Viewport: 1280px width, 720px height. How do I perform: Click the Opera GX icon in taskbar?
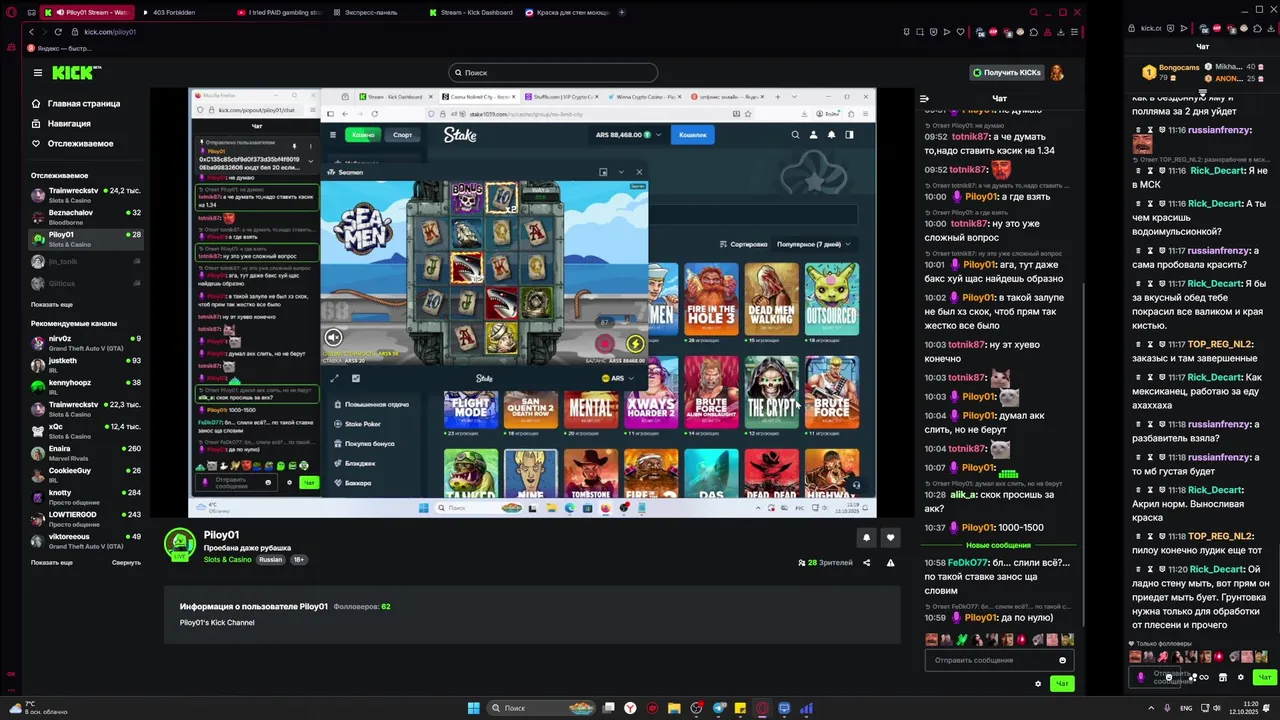pyautogui.click(x=762, y=708)
